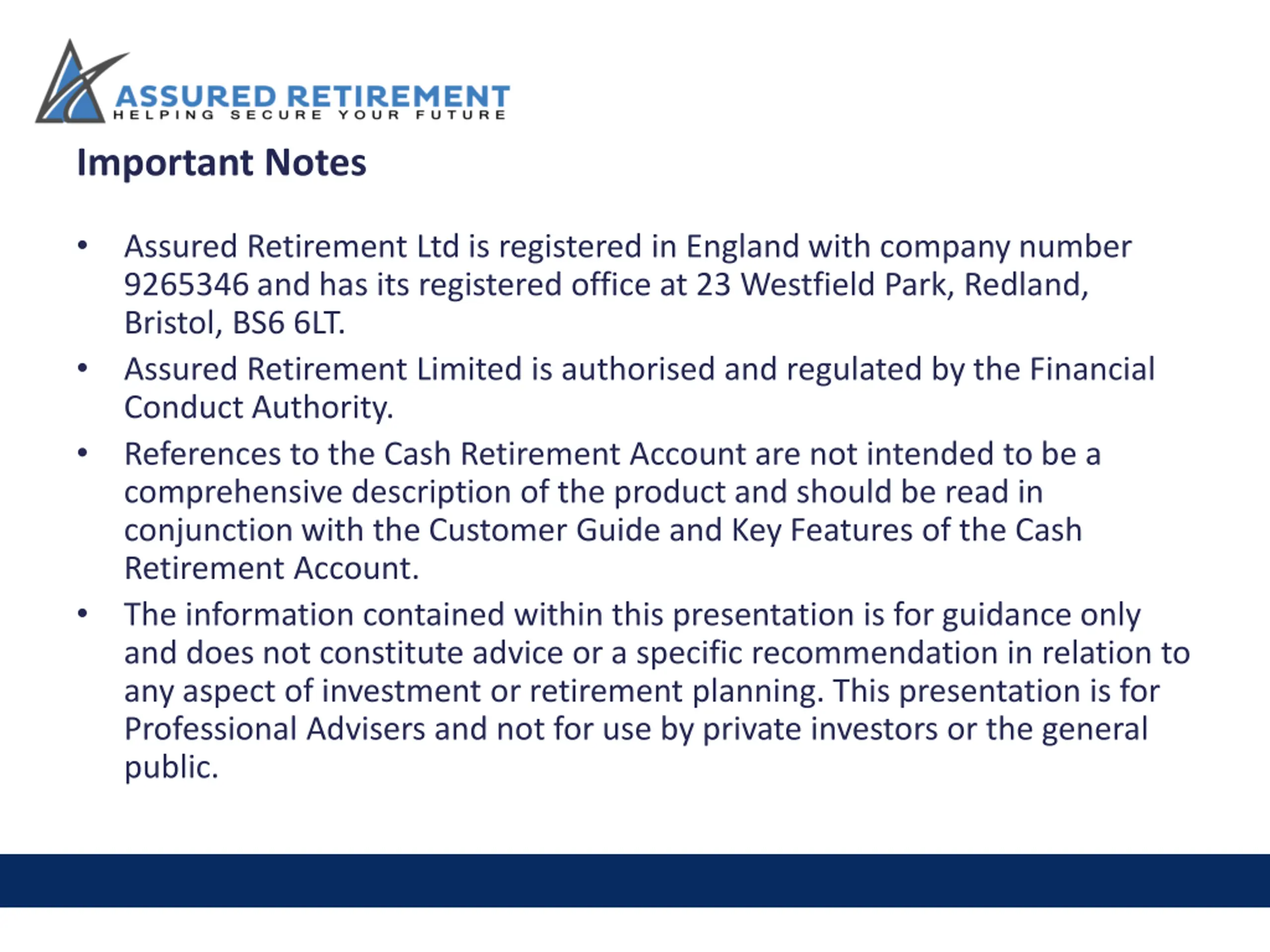Click the Cash Retirement Account reference text
The image size is (1270, 952).
(565, 454)
